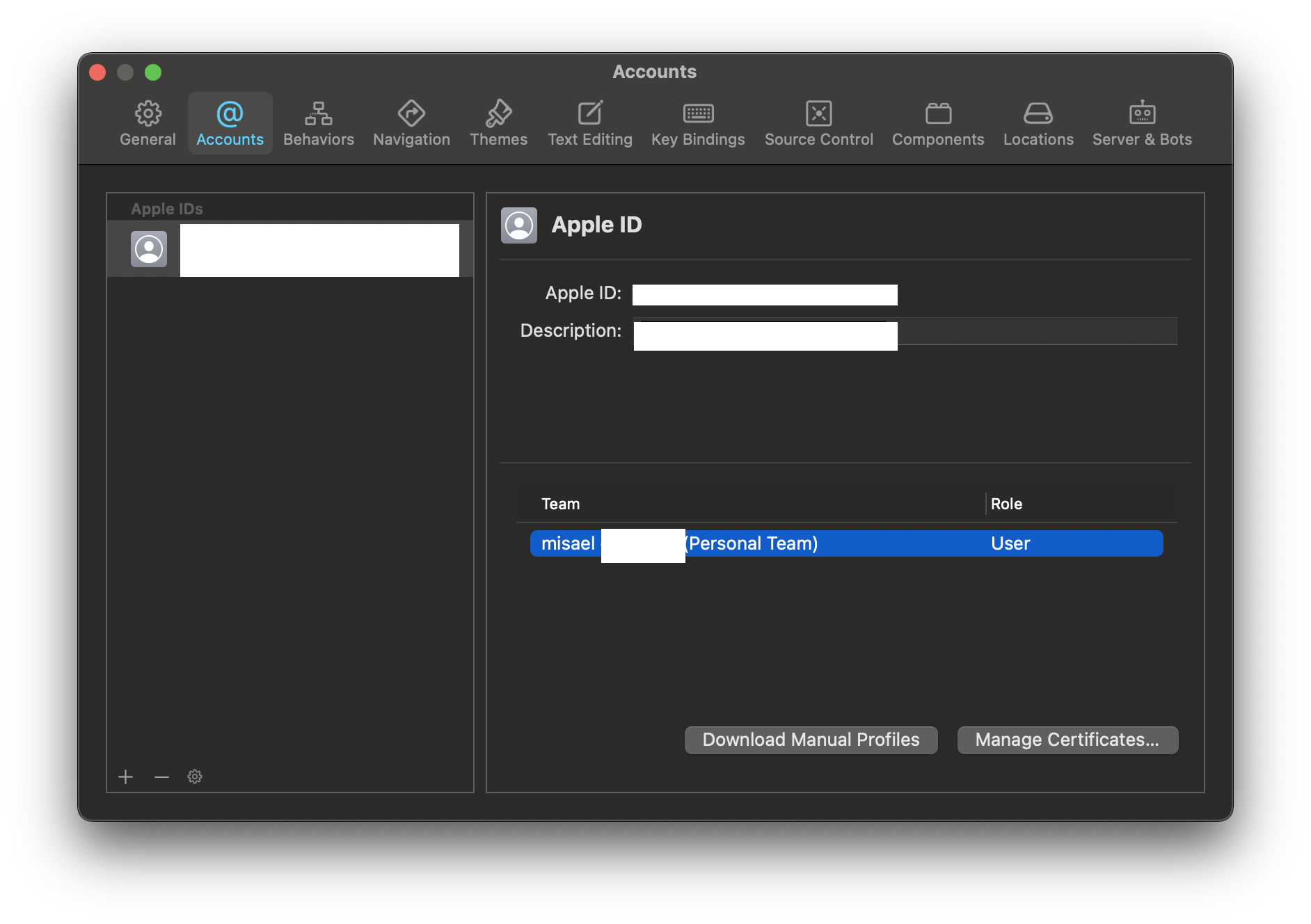Image resolution: width=1311 pixels, height=924 pixels.
Task: Select the account avatar in Apple IDs list
Action: 149,249
